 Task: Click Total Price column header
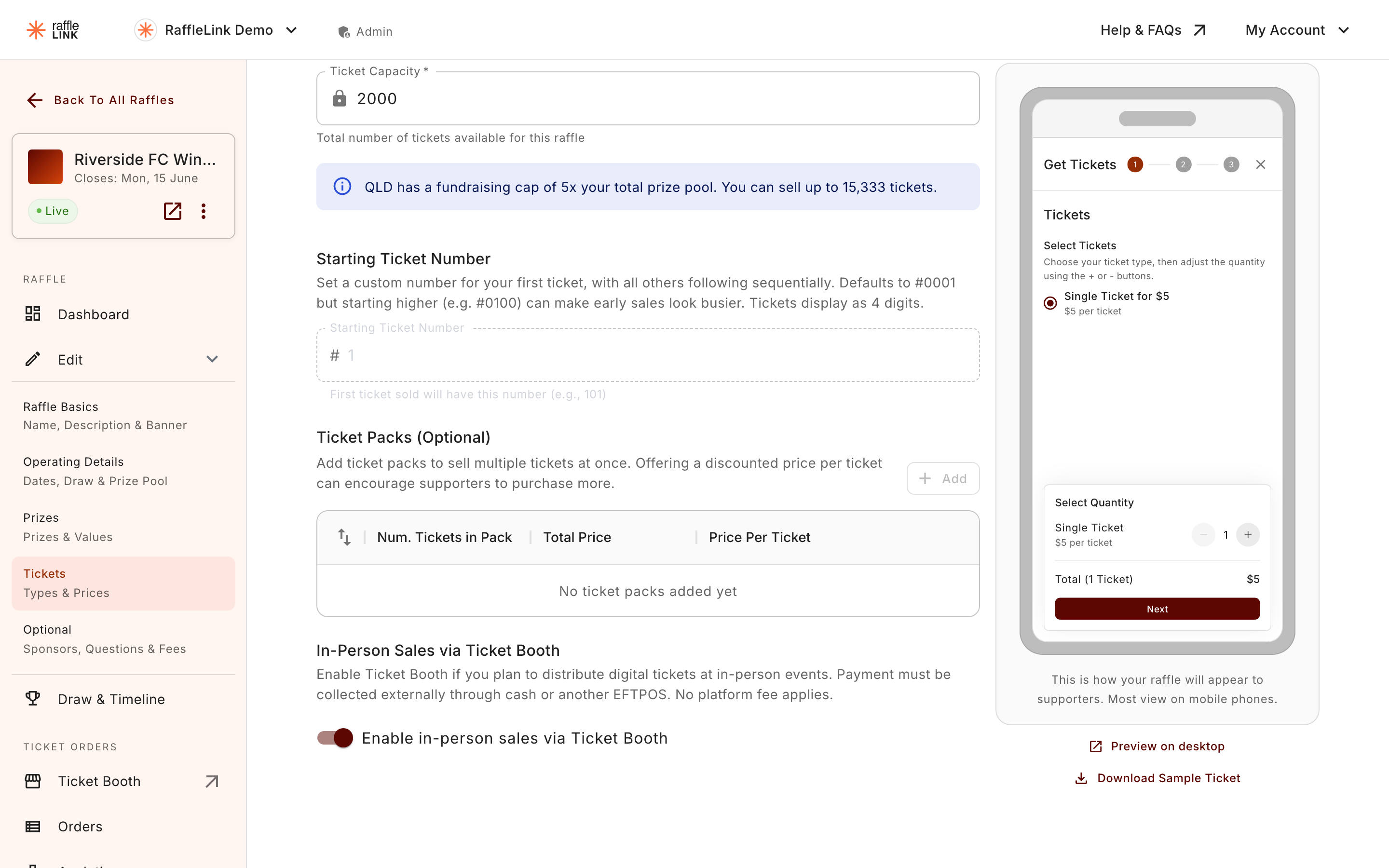577,537
